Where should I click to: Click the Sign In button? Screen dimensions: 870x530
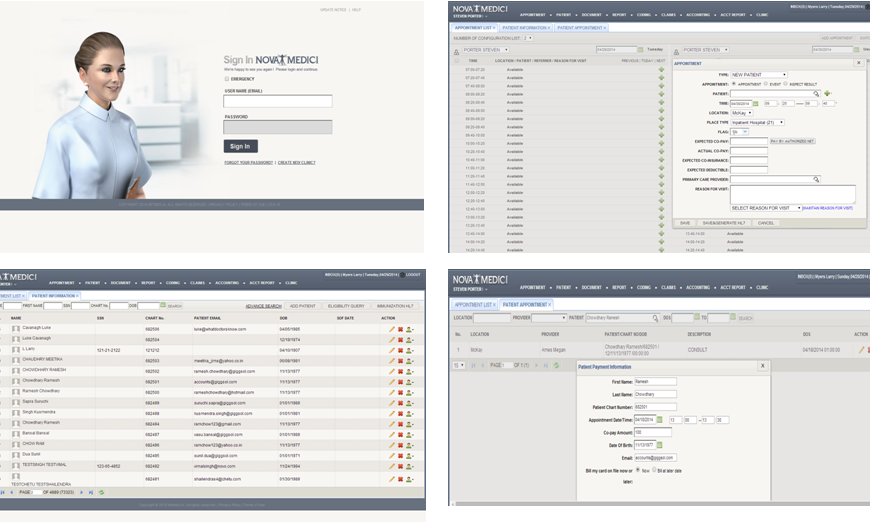point(240,146)
